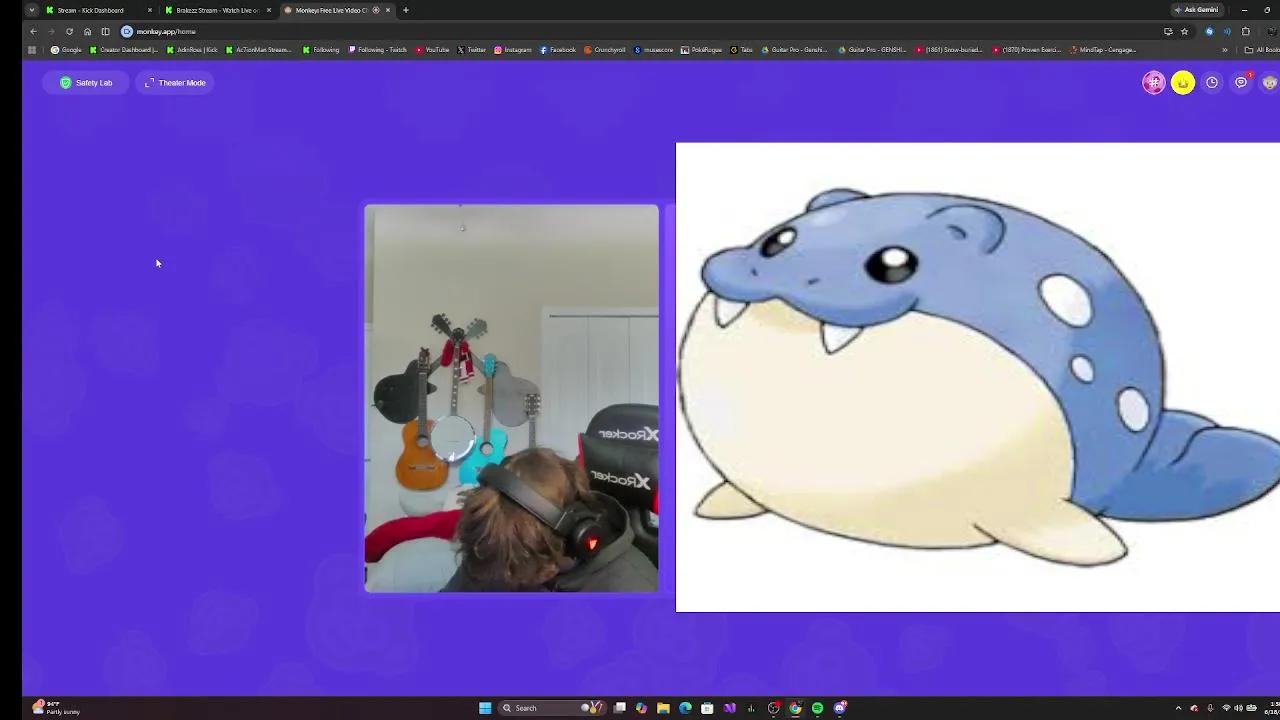Open the PokéRogue bookmark
The image size is (1280, 720).
click(x=701, y=50)
